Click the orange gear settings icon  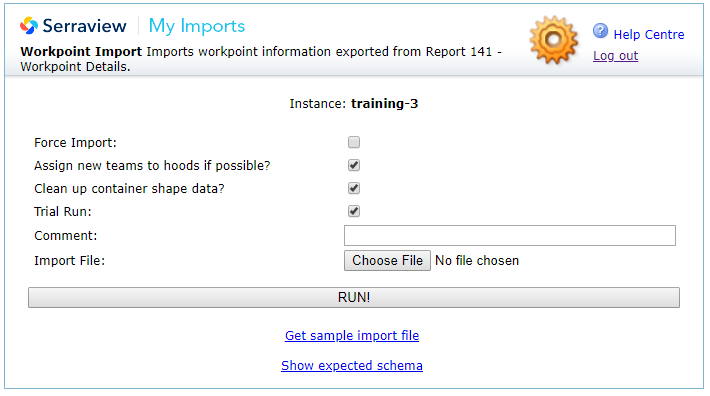554,40
